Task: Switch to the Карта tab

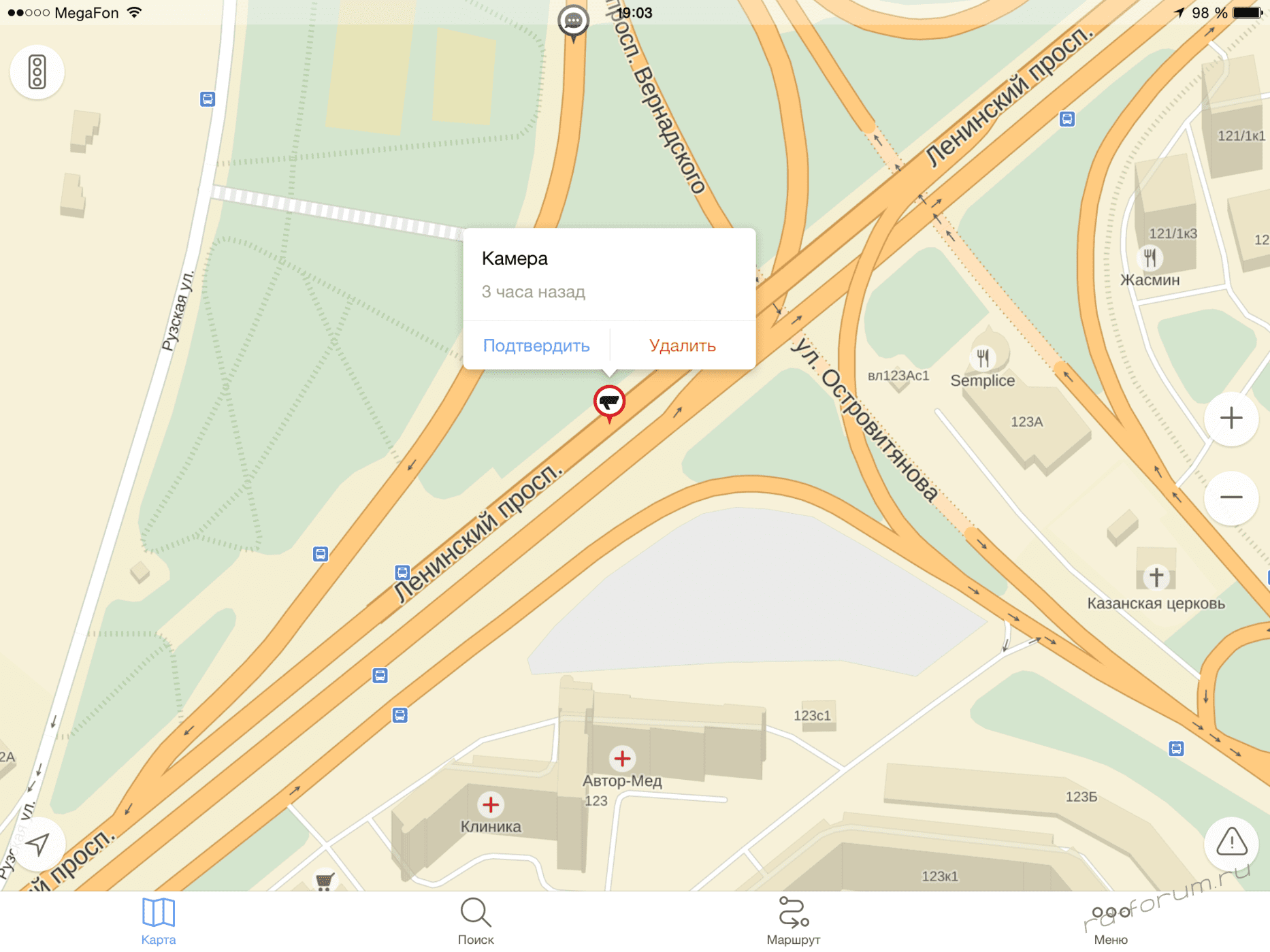Action: click(159, 921)
